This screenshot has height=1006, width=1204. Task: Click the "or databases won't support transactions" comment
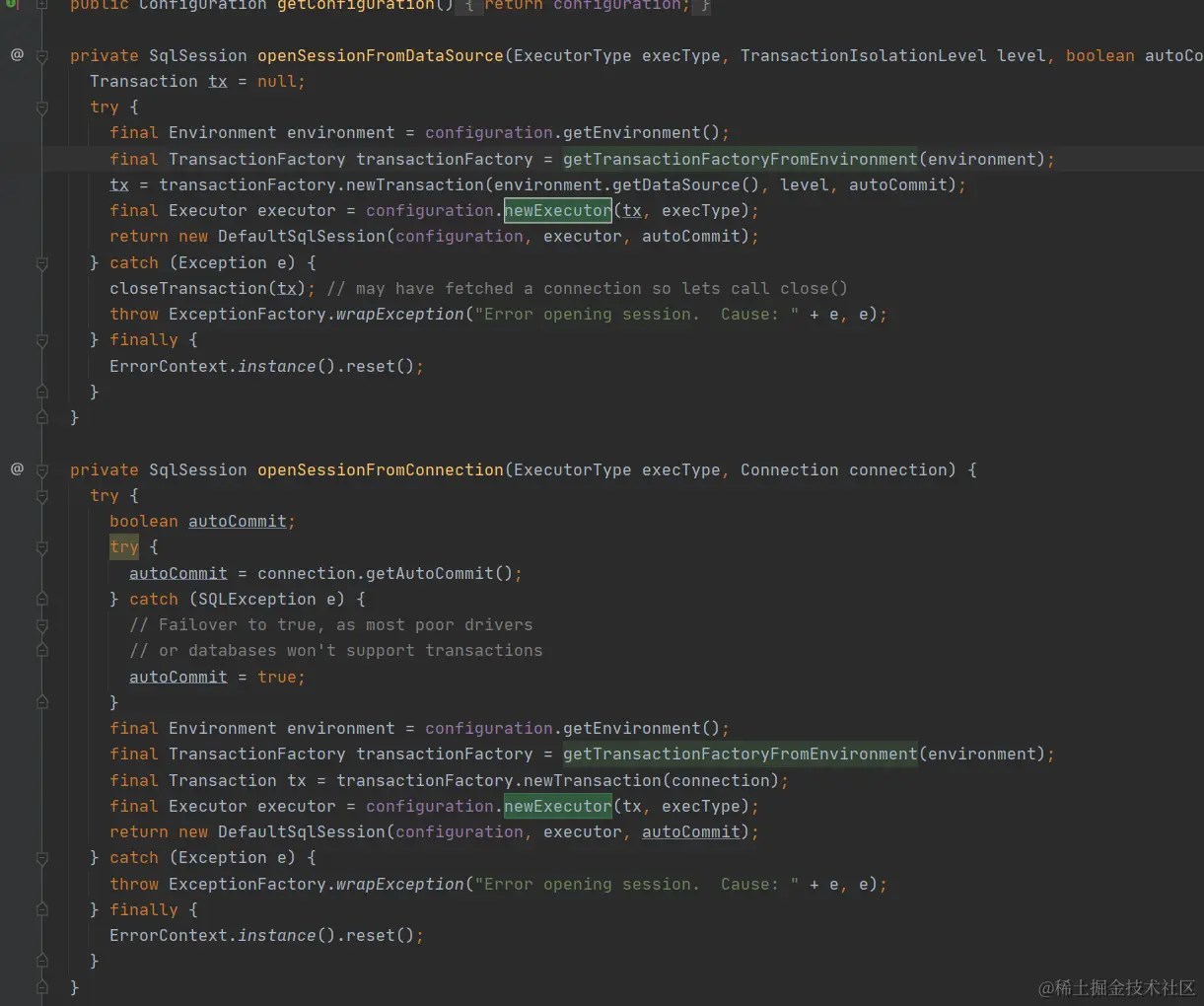[335, 650]
